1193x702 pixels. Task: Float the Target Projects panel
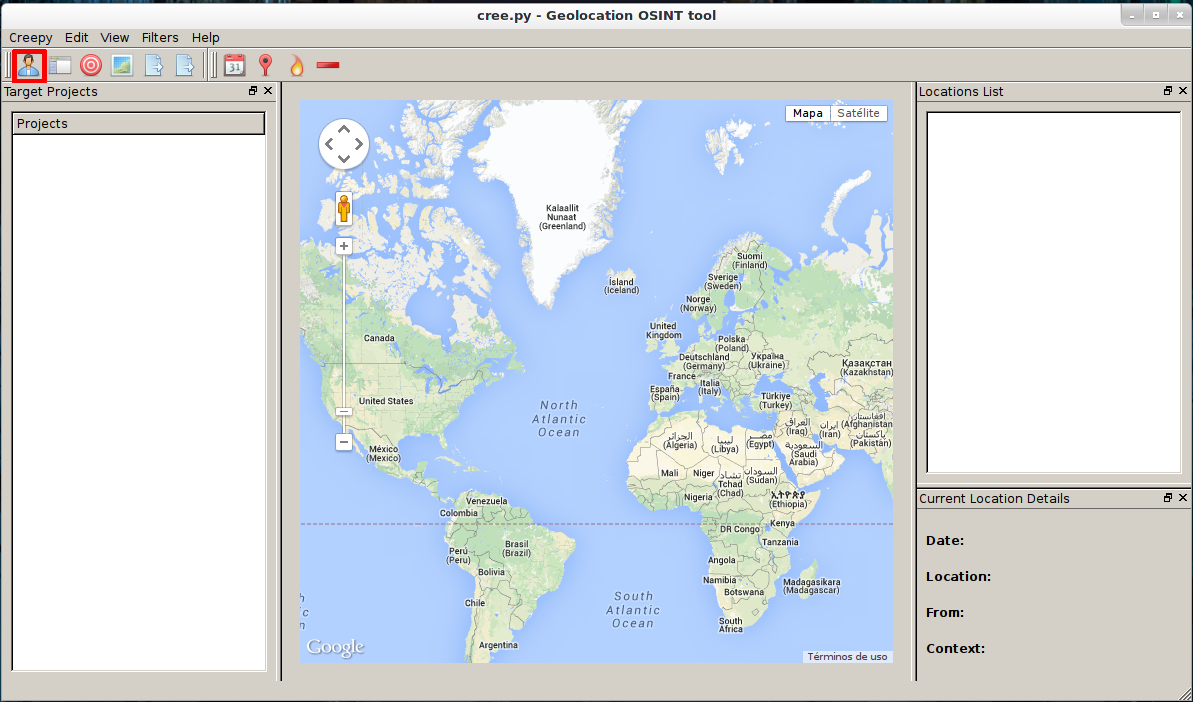click(x=253, y=91)
